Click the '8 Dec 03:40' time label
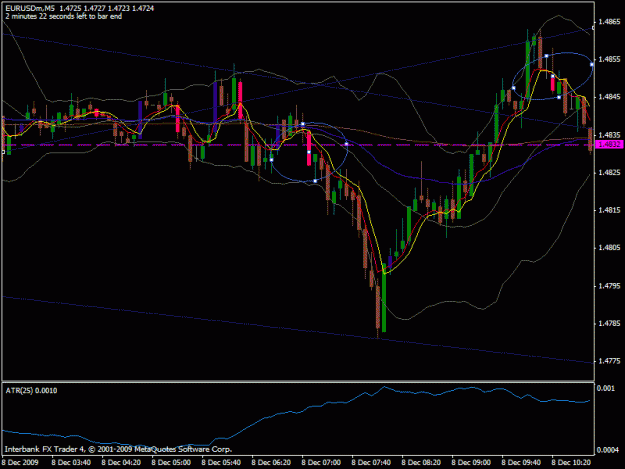The image size is (625, 469). click(x=71, y=462)
